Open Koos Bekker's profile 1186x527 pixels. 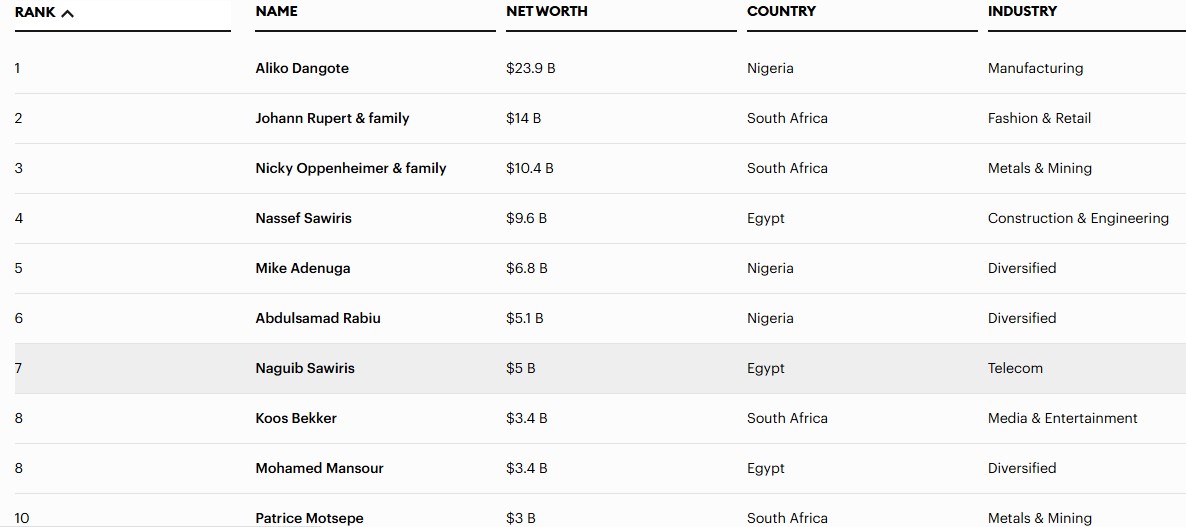tap(296, 418)
